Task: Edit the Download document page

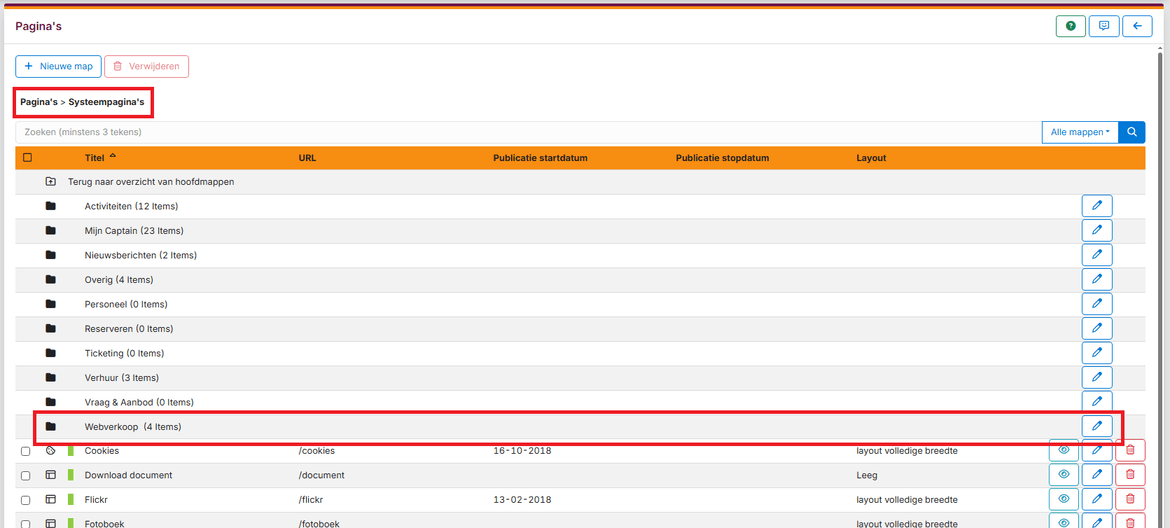Action: point(1096,475)
